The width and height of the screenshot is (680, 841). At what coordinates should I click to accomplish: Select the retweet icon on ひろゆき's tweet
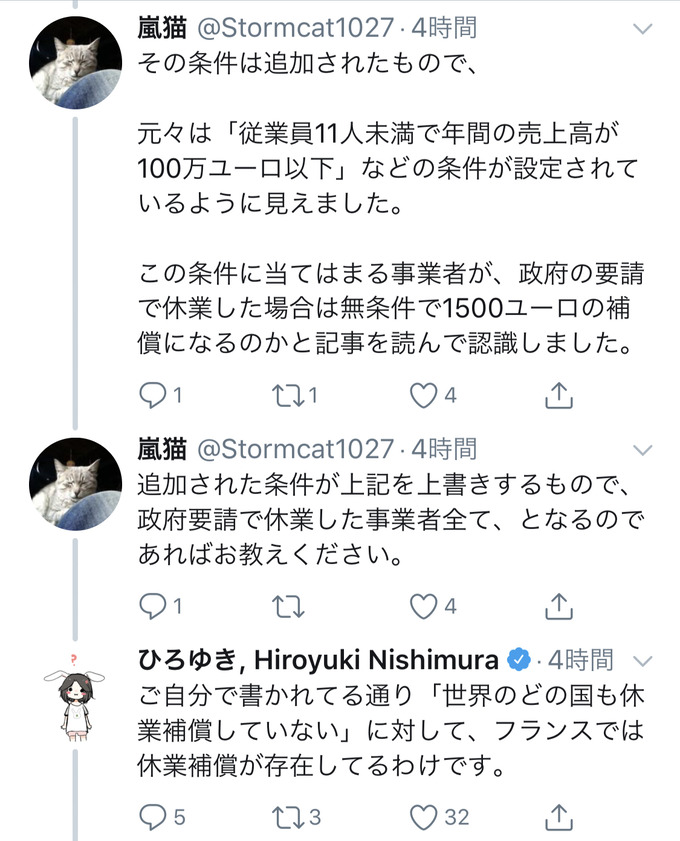(x=289, y=818)
